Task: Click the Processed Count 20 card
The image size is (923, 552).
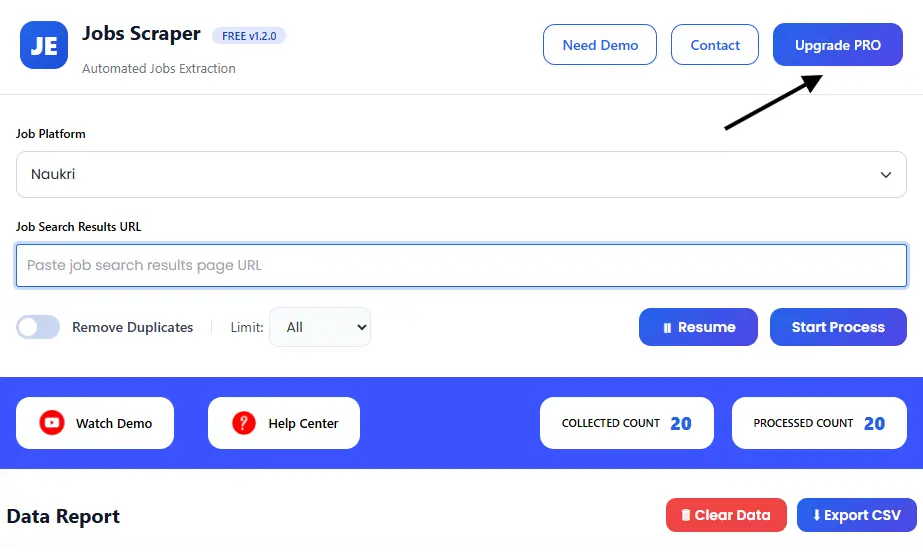Action: (819, 423)
